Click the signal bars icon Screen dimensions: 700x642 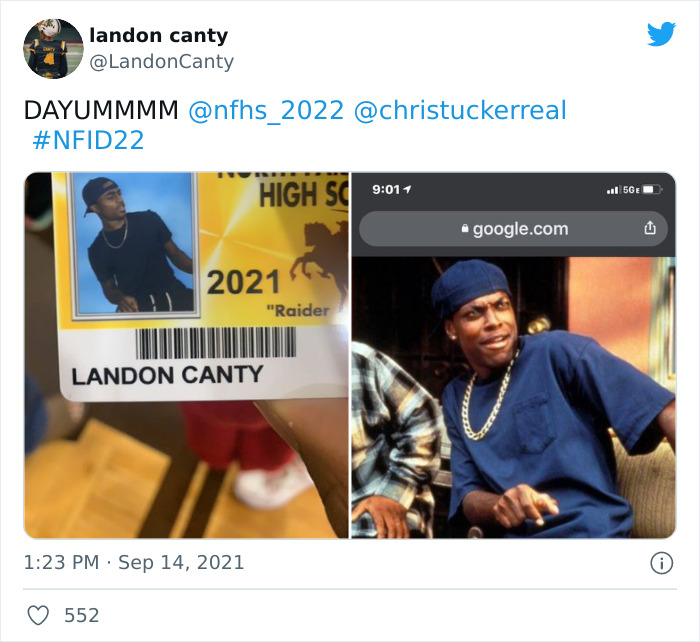(612, 190)
